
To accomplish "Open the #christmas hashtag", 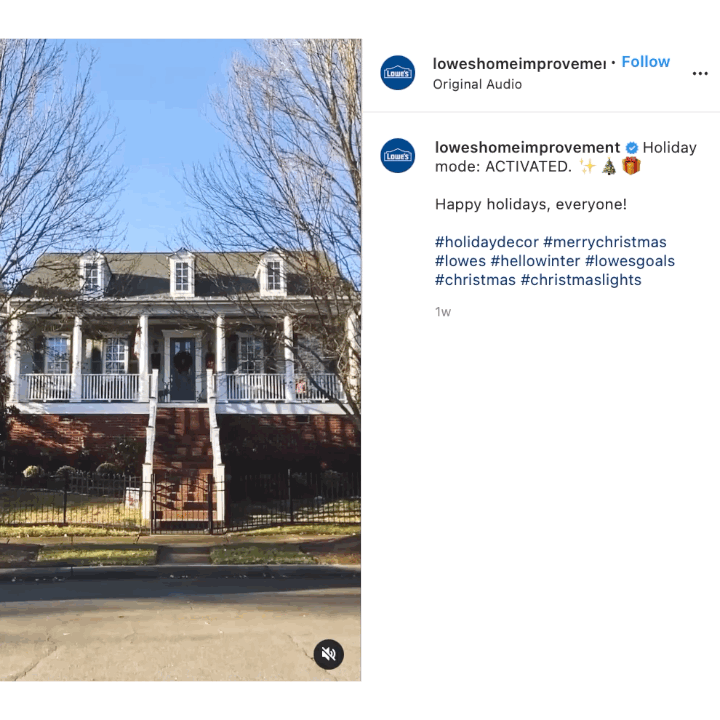I will (x=475, y=280).
